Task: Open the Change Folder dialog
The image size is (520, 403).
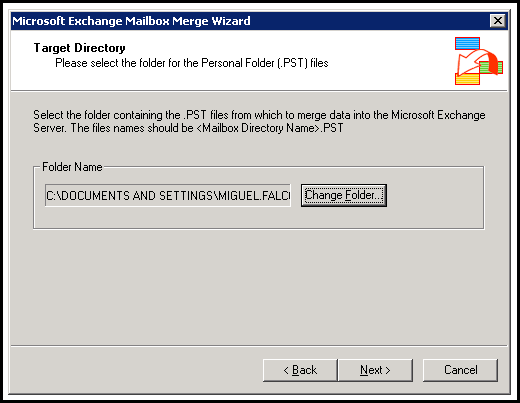Action: 344,195
